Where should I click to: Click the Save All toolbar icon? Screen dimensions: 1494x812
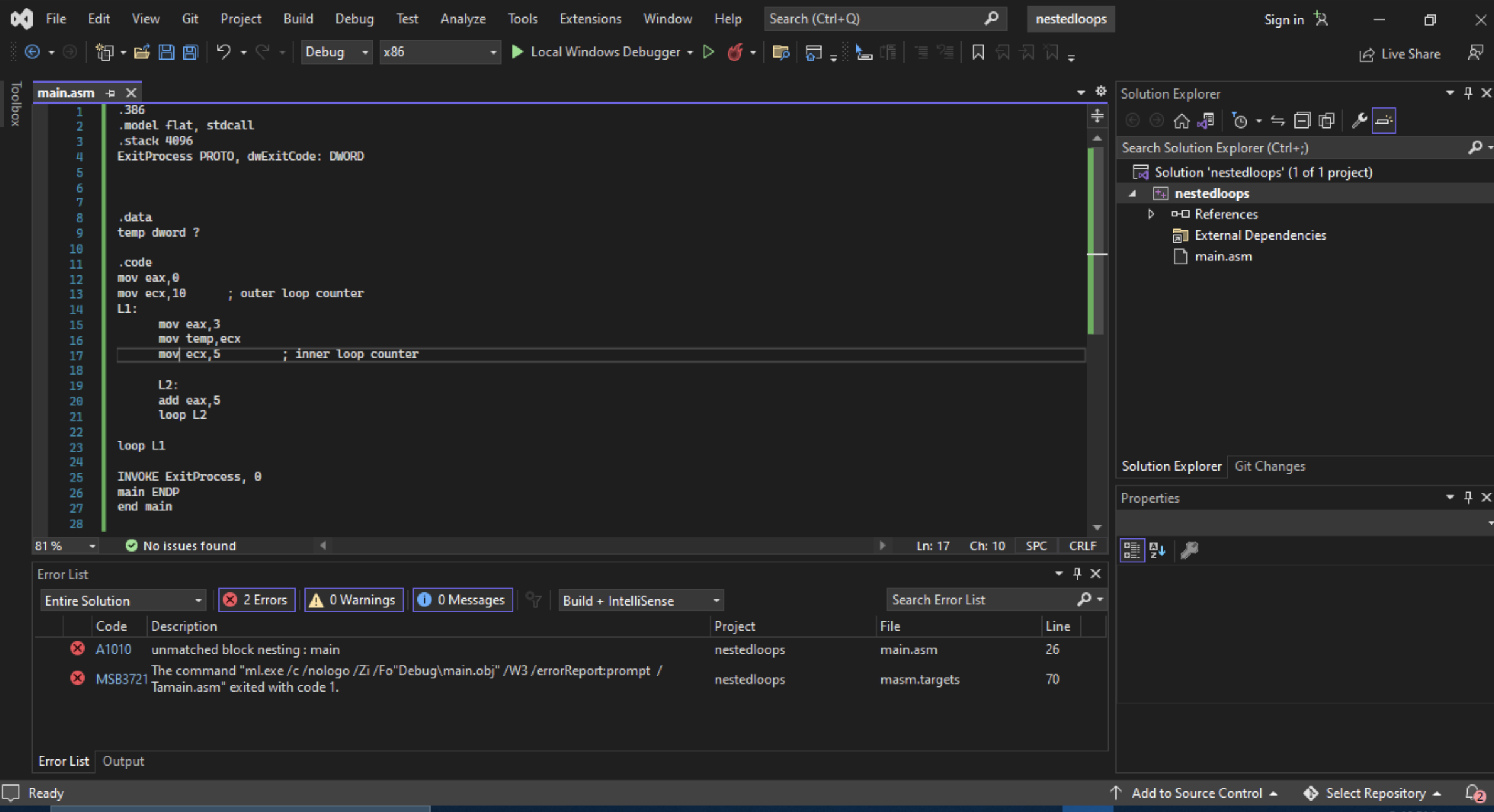pyautogui.click(x=190, y=52)
